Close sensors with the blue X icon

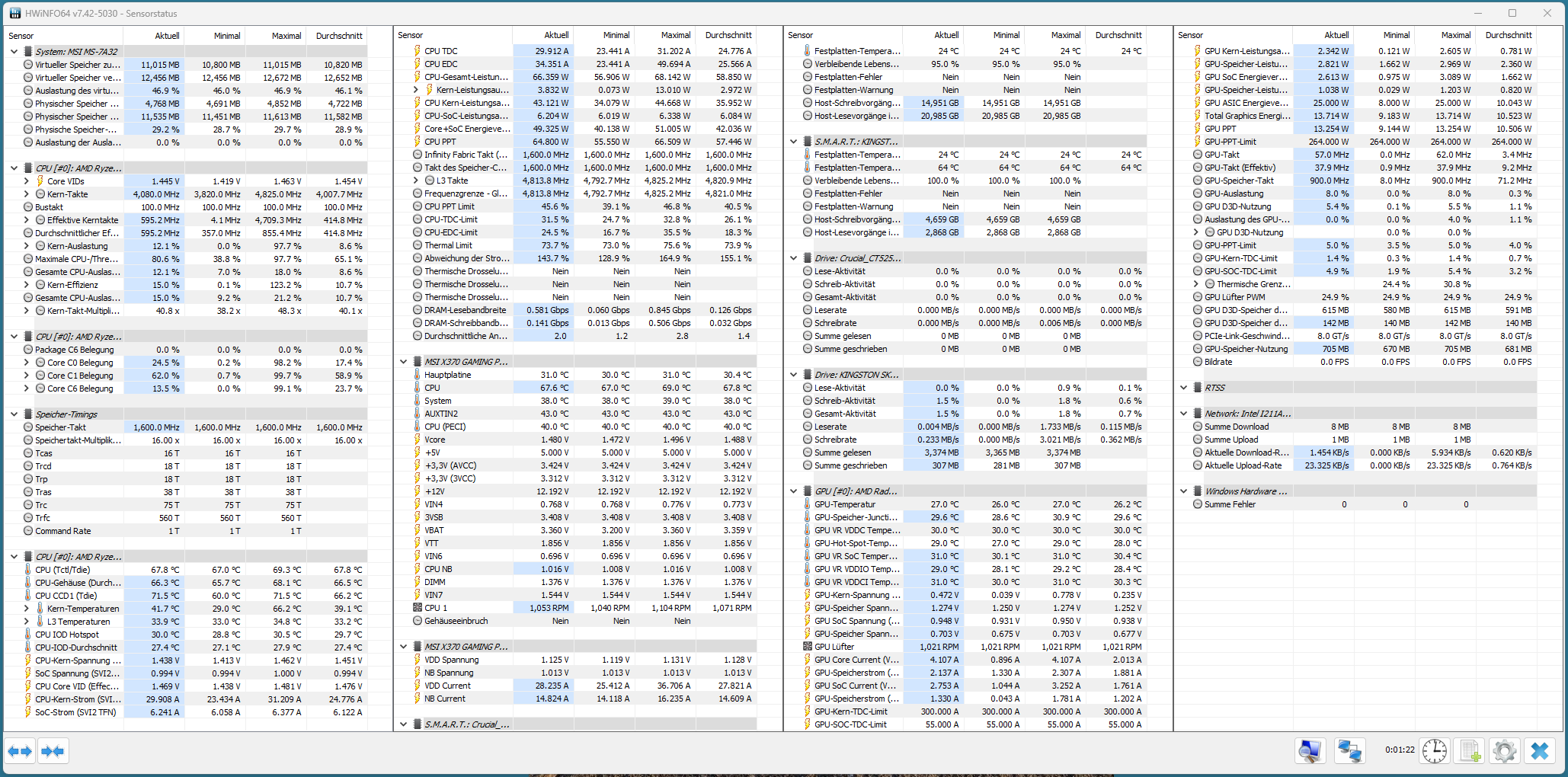click(1540, 751)
